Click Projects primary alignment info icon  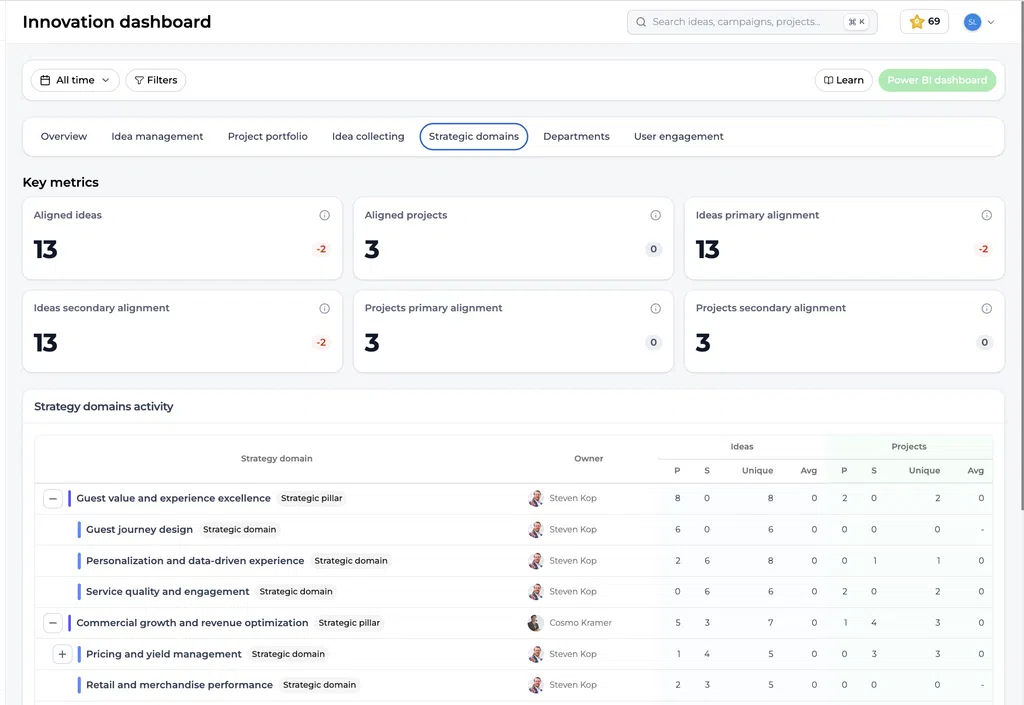(656, 309)
